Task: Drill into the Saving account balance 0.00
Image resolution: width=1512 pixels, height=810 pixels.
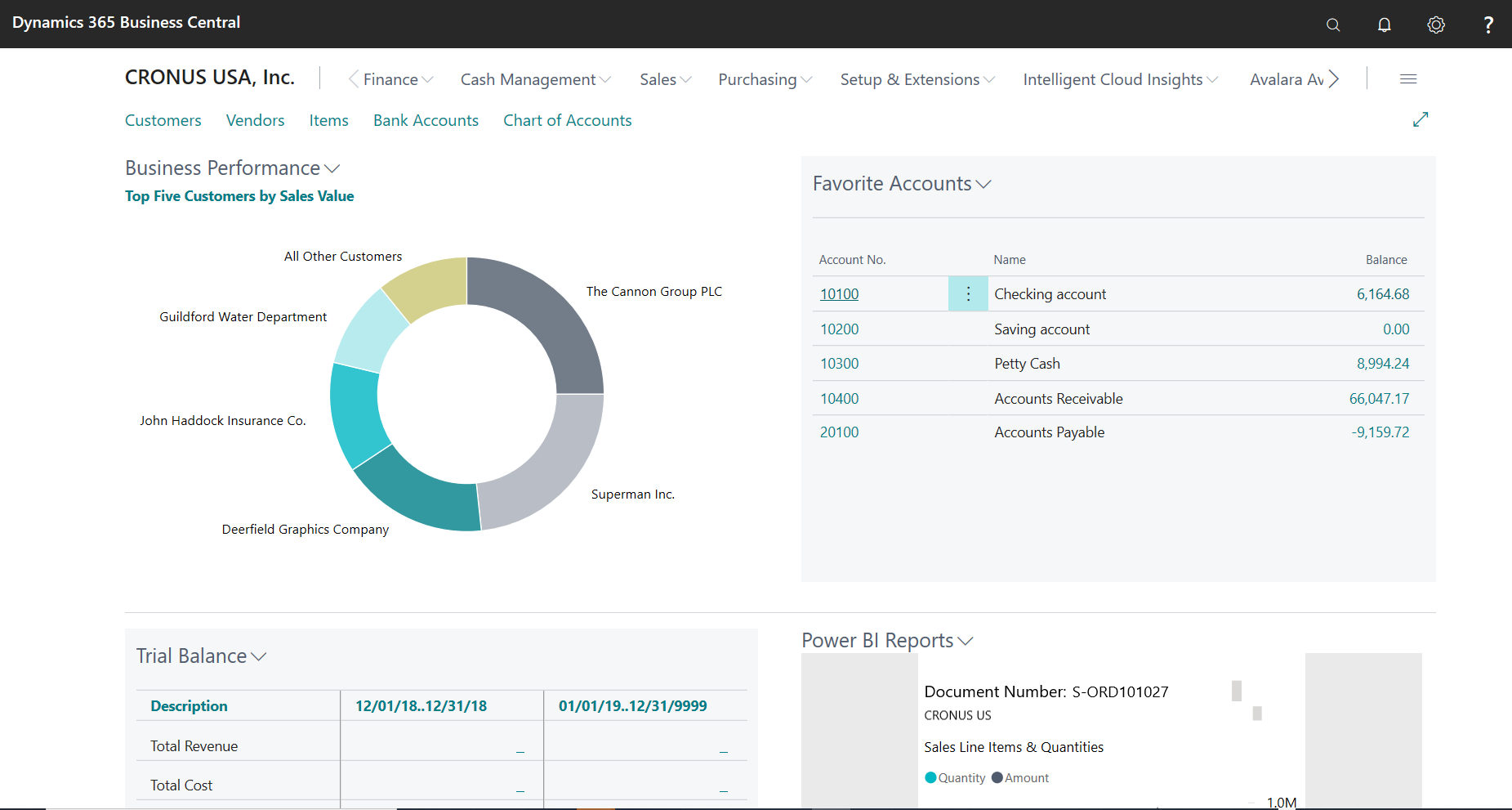Action: tap(1396, 329)
